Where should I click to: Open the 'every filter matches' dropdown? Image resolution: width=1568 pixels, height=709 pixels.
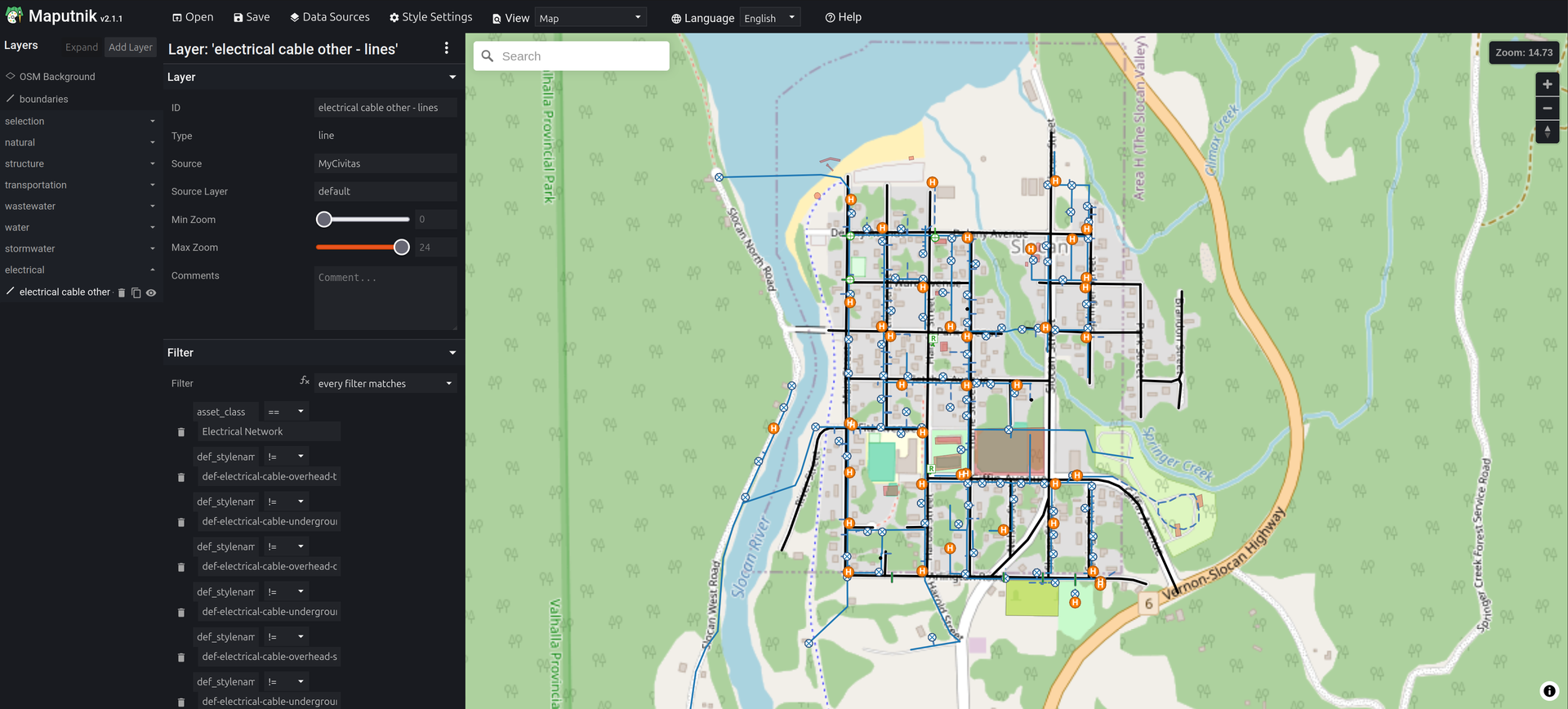pos(385,384)
